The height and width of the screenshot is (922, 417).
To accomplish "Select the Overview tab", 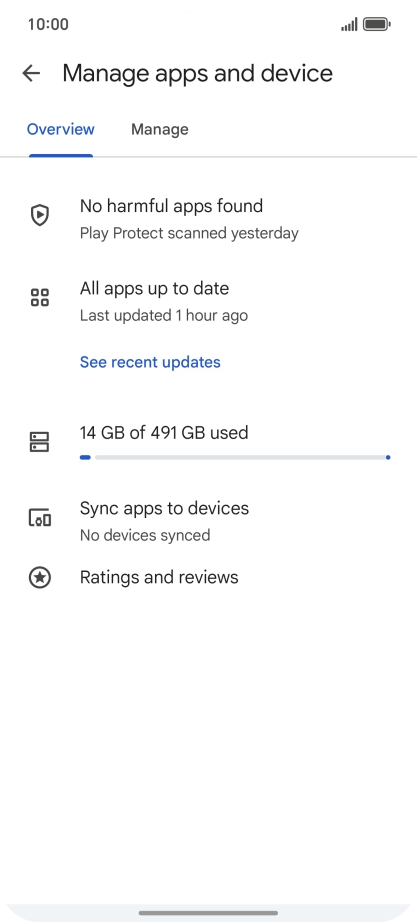I will [x=61, y=129].
